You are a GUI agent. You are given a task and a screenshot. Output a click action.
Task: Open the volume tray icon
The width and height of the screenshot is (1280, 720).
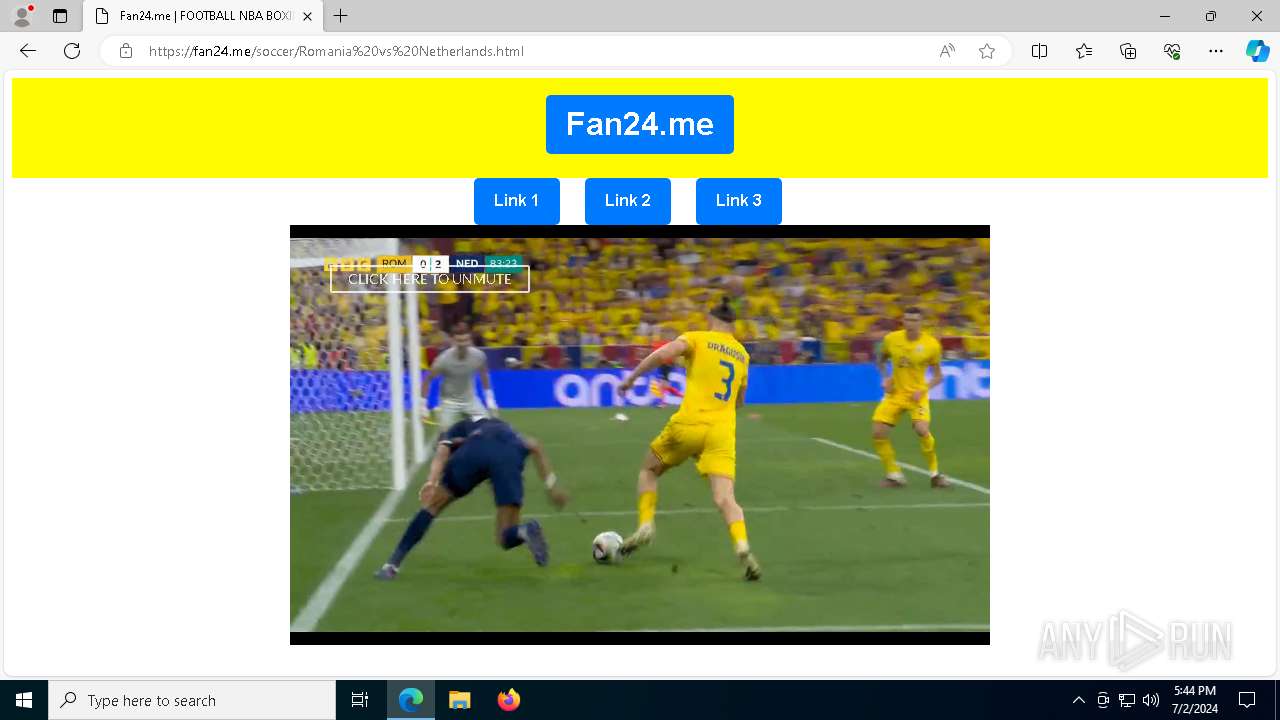pos(1151,700)
